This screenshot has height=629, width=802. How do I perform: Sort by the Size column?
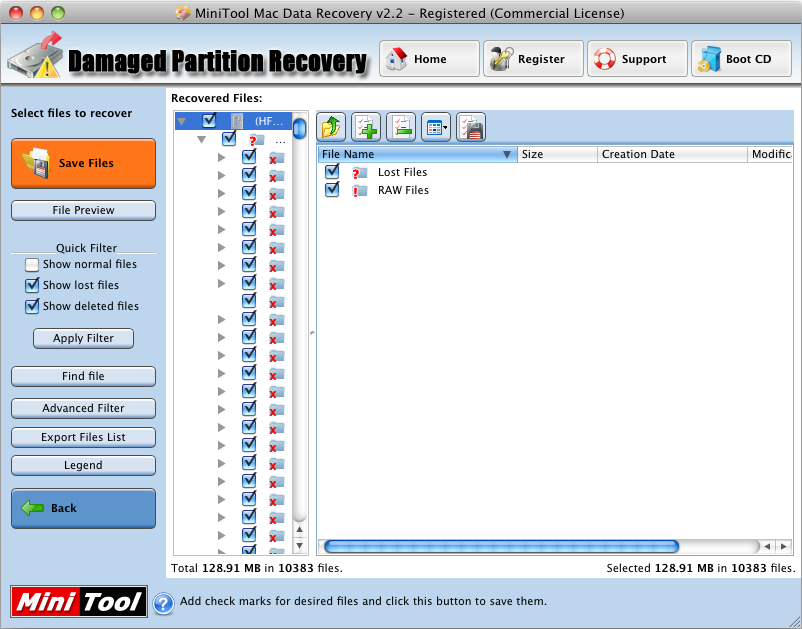click(x=558, y=154)
